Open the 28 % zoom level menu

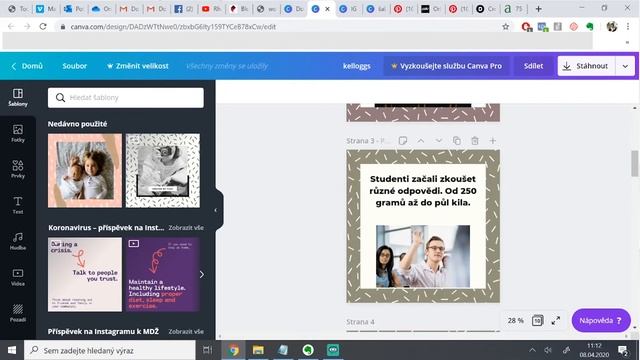[x=516, y=321]
